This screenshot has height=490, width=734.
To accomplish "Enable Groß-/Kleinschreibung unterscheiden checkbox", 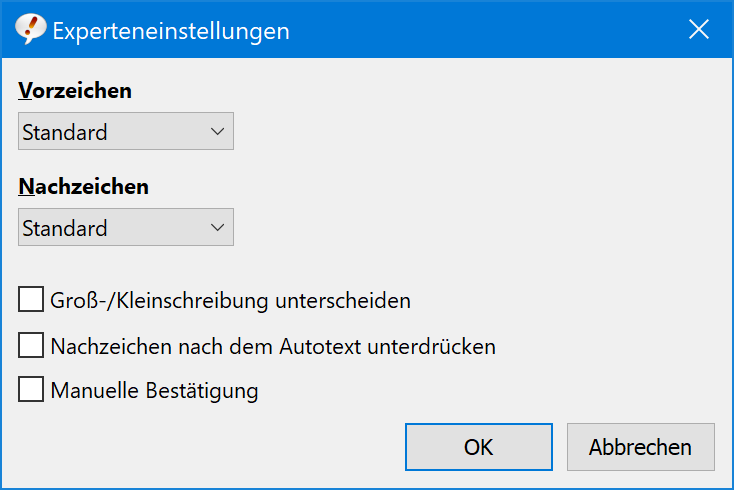I will coord(31,300).
